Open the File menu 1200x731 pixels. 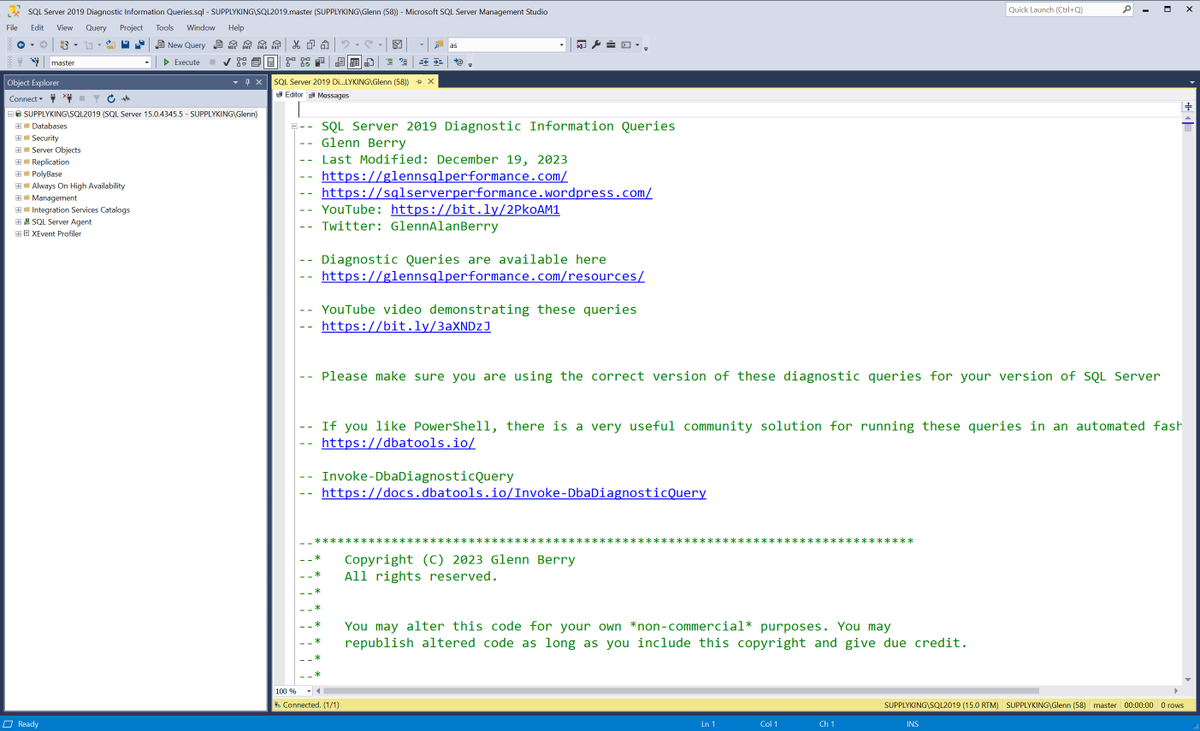(x=12, y=28)
